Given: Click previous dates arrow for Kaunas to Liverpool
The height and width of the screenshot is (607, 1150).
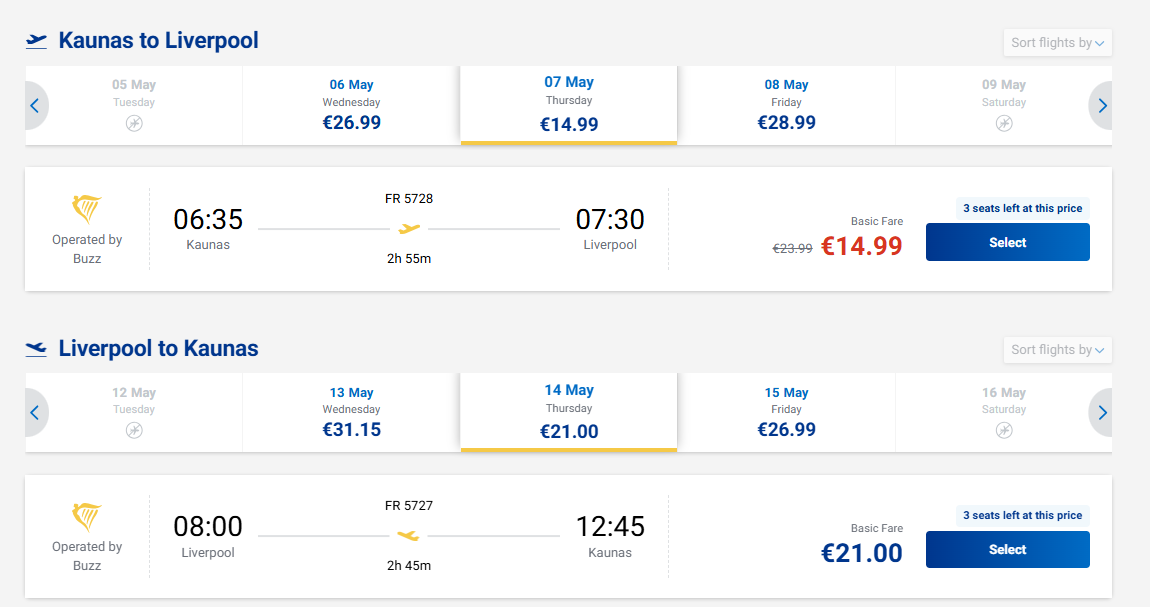Looking at the screenshot, I should click(35, 106).
